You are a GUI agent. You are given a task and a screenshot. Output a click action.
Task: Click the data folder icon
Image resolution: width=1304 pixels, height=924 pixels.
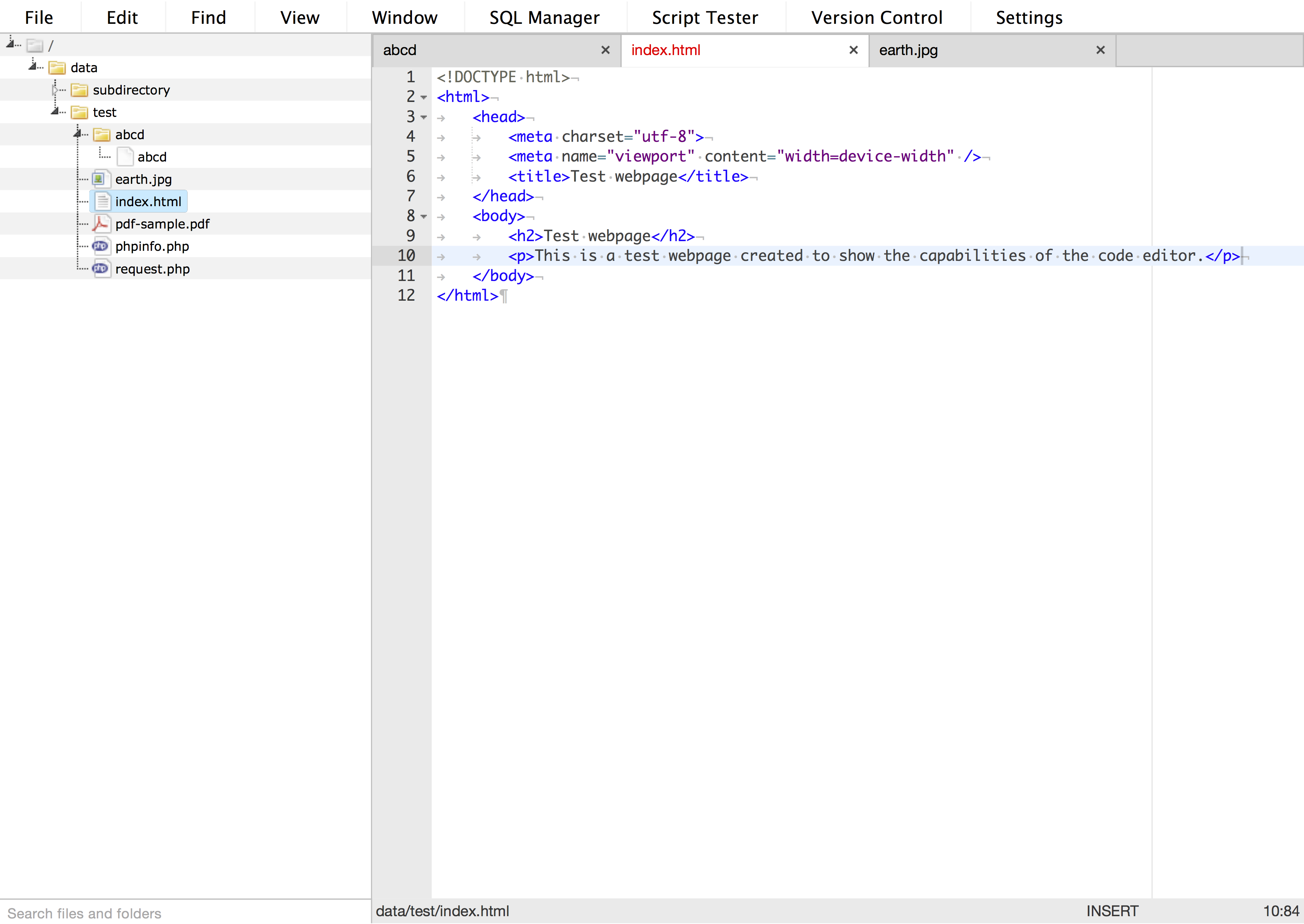click(x=57, y=68)
